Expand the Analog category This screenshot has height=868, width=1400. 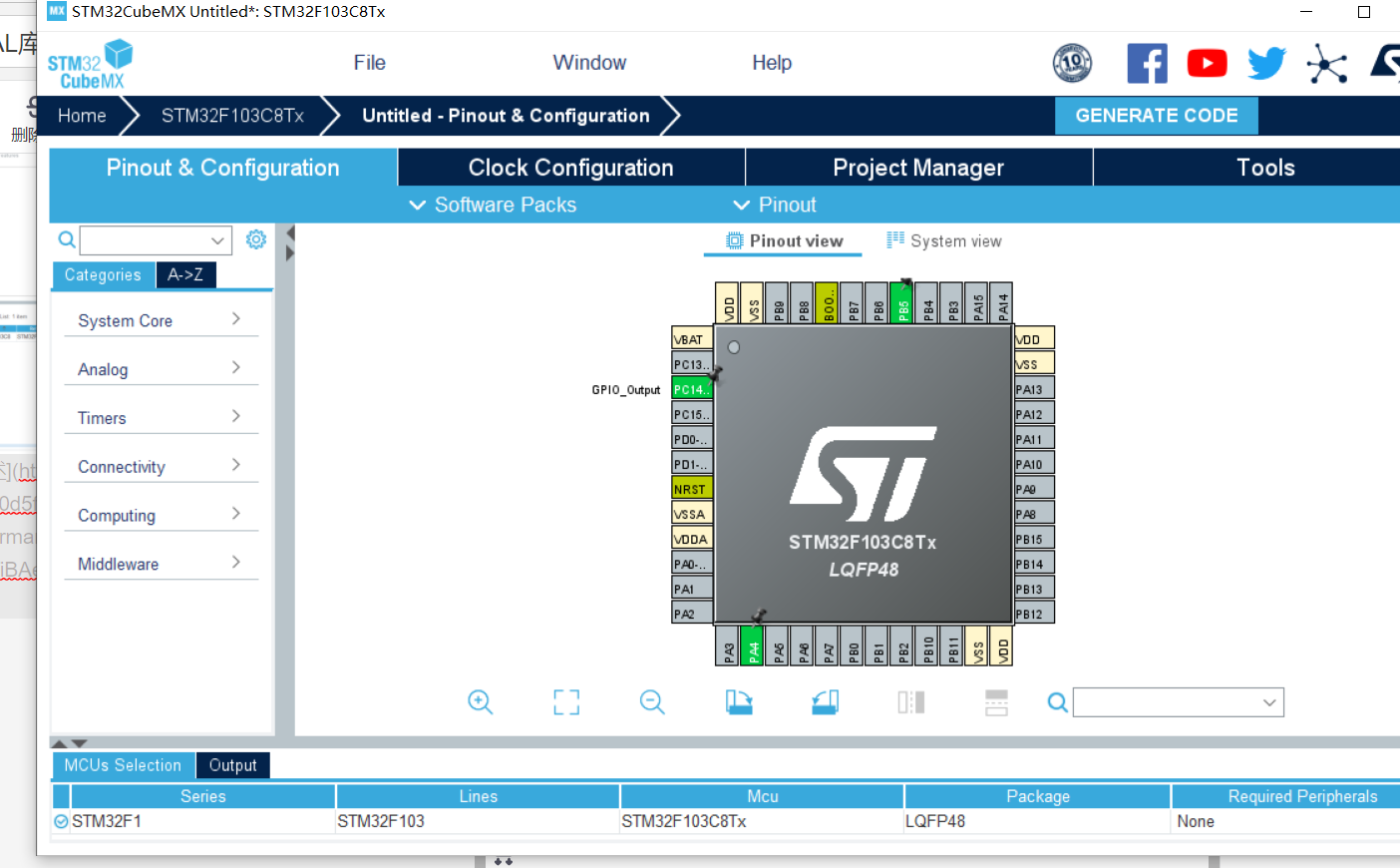[161, 369]
